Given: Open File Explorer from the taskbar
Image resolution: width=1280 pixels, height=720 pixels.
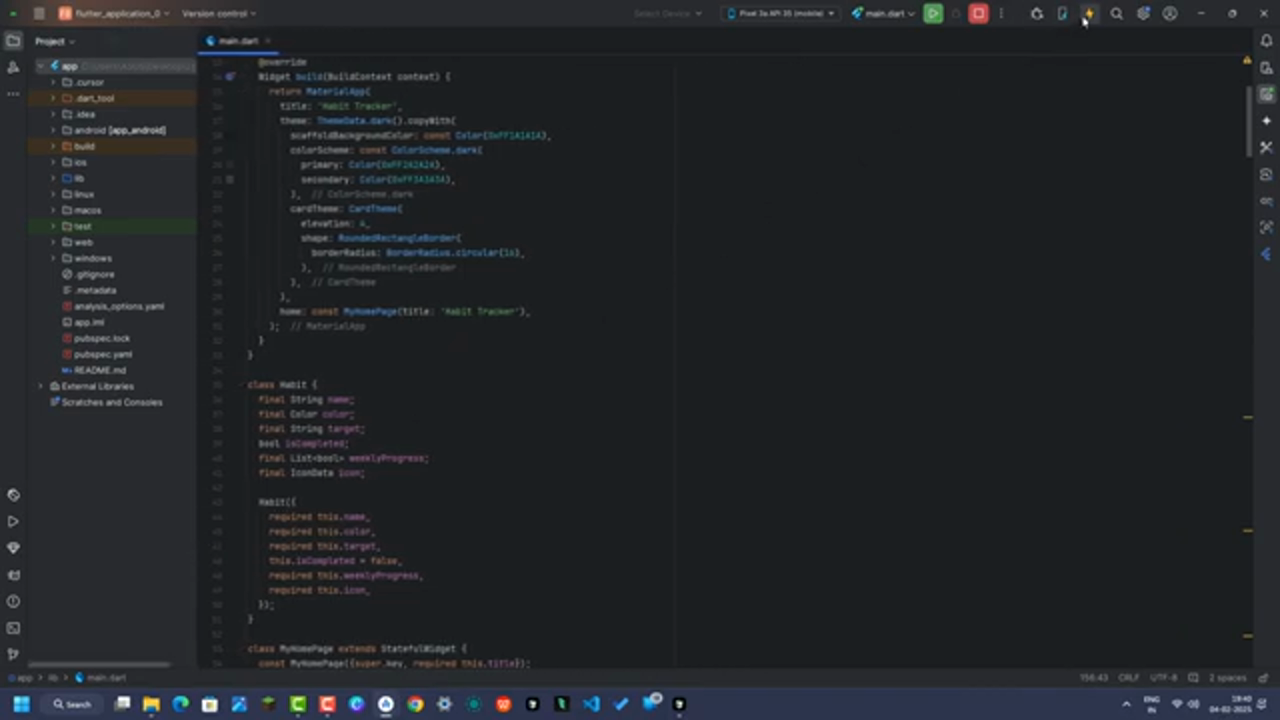Looking at the screenshot, I should (x=151, y=704).
